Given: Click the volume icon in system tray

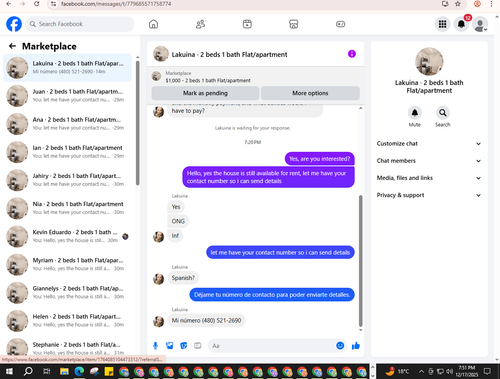Looking at the screenshot, I should pos(449,371).
